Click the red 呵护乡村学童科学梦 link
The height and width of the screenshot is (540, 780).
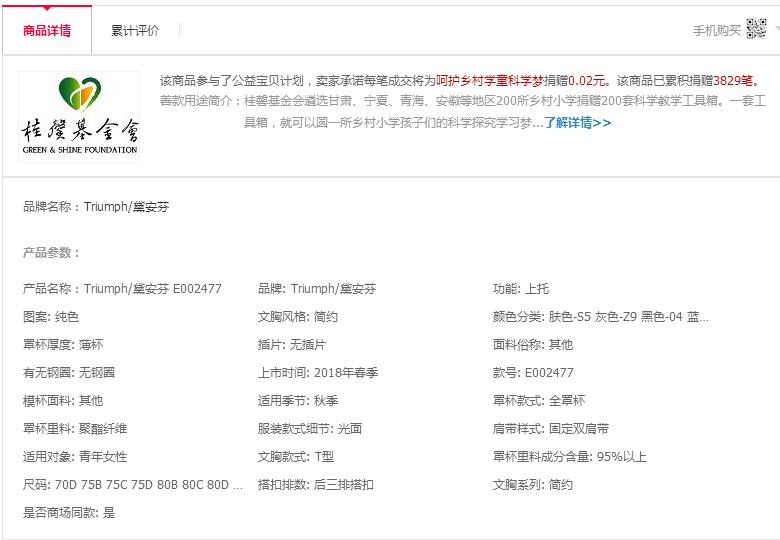pyautogui.click(x=489, y=81)
